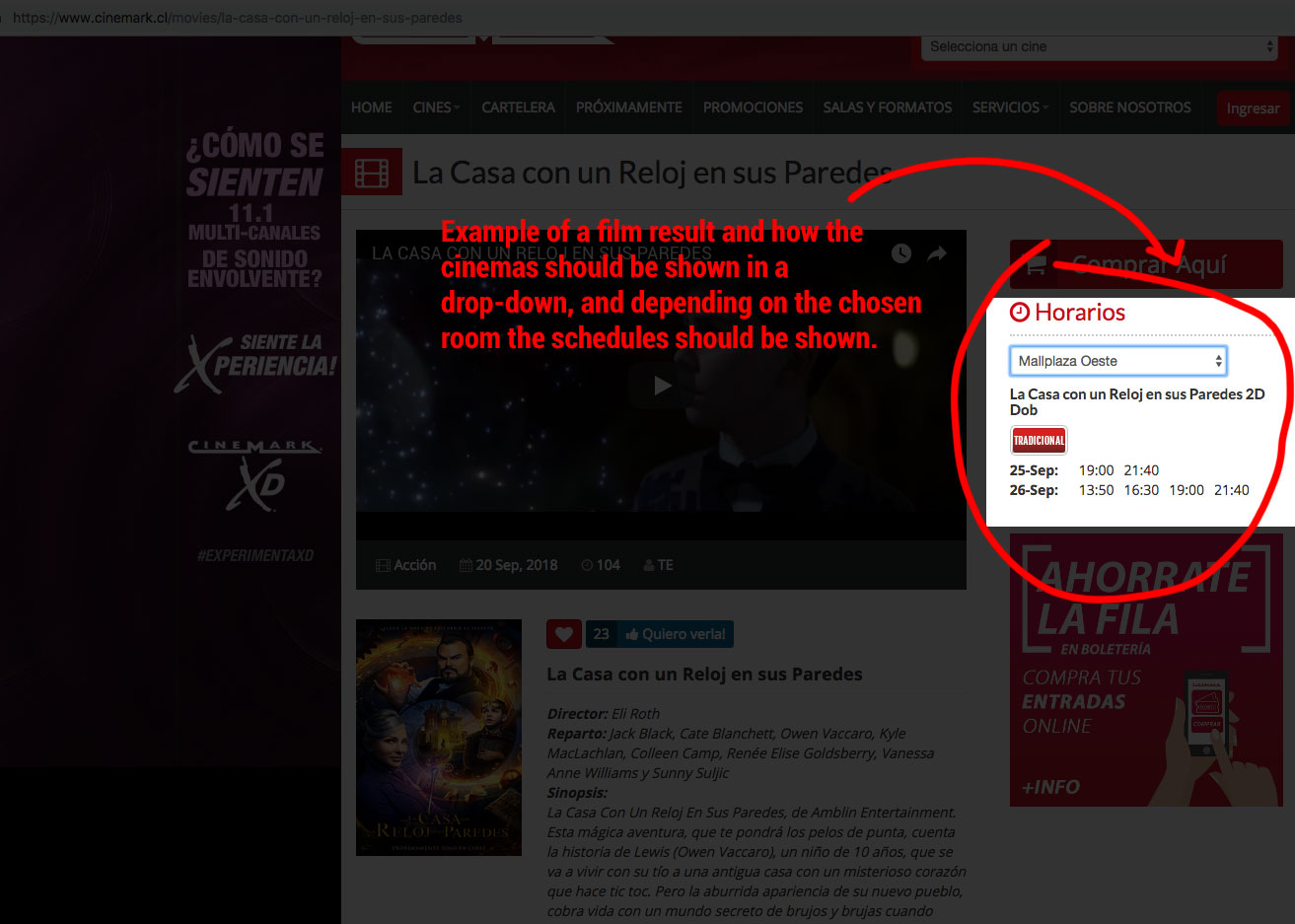Click the movie poster thumbnail
The height and width of the screenshot is (924, 1295).
click(439, 738)
